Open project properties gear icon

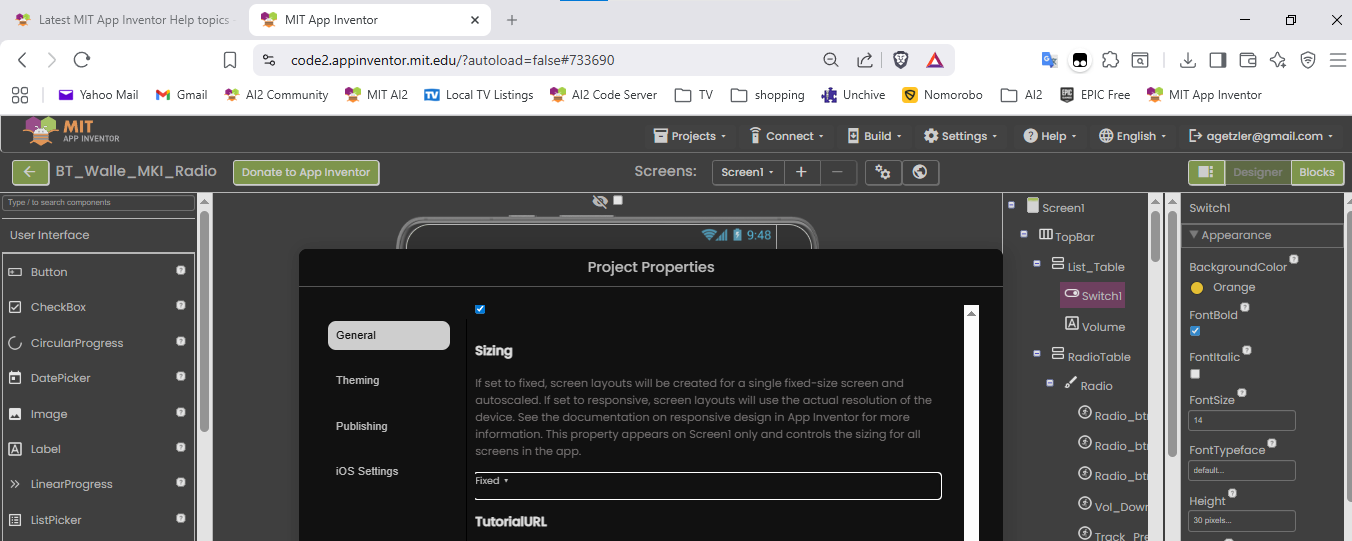pos(883,172)
